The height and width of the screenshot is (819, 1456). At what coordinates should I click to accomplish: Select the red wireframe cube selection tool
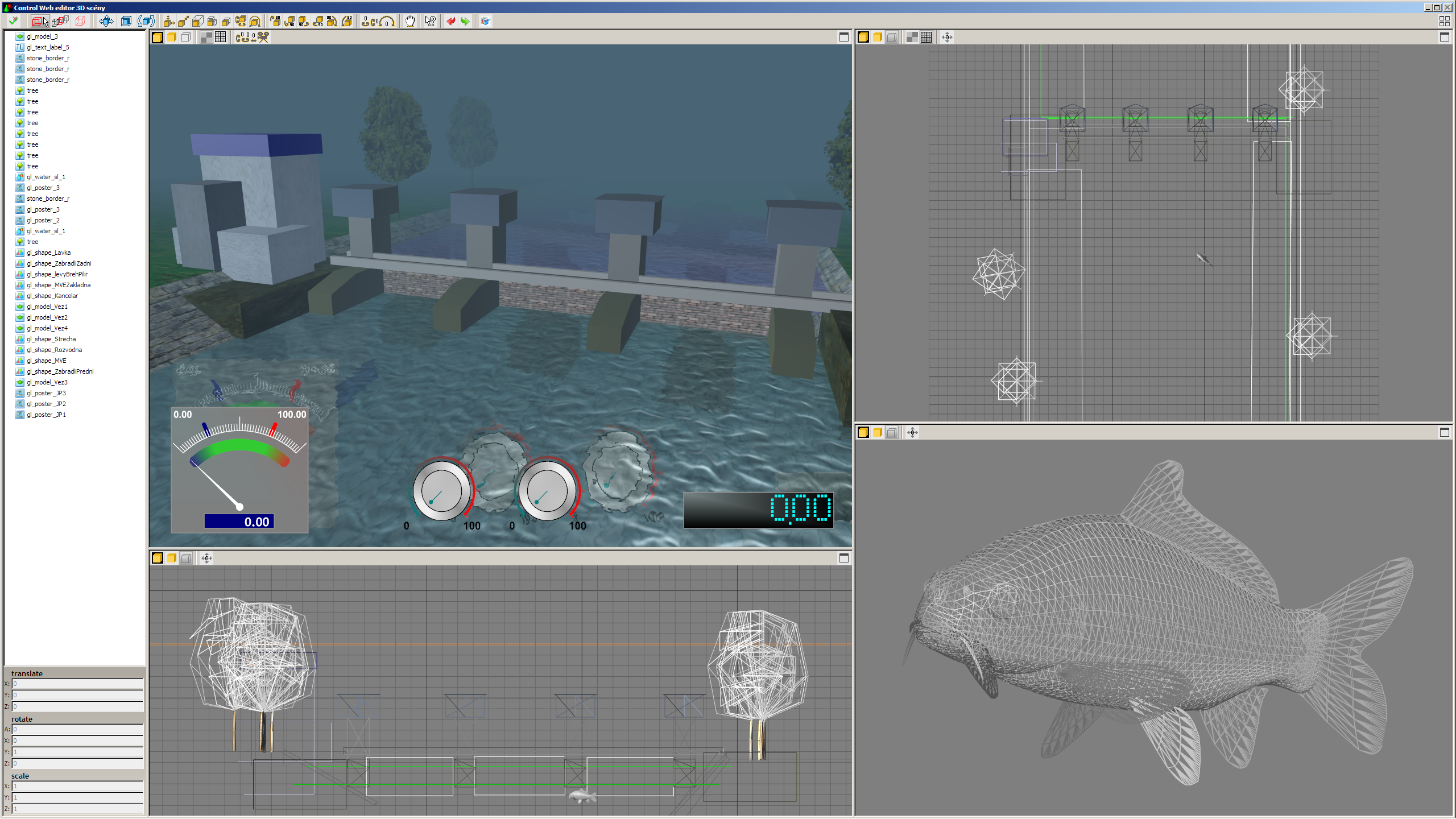click(x=38, y=21)
